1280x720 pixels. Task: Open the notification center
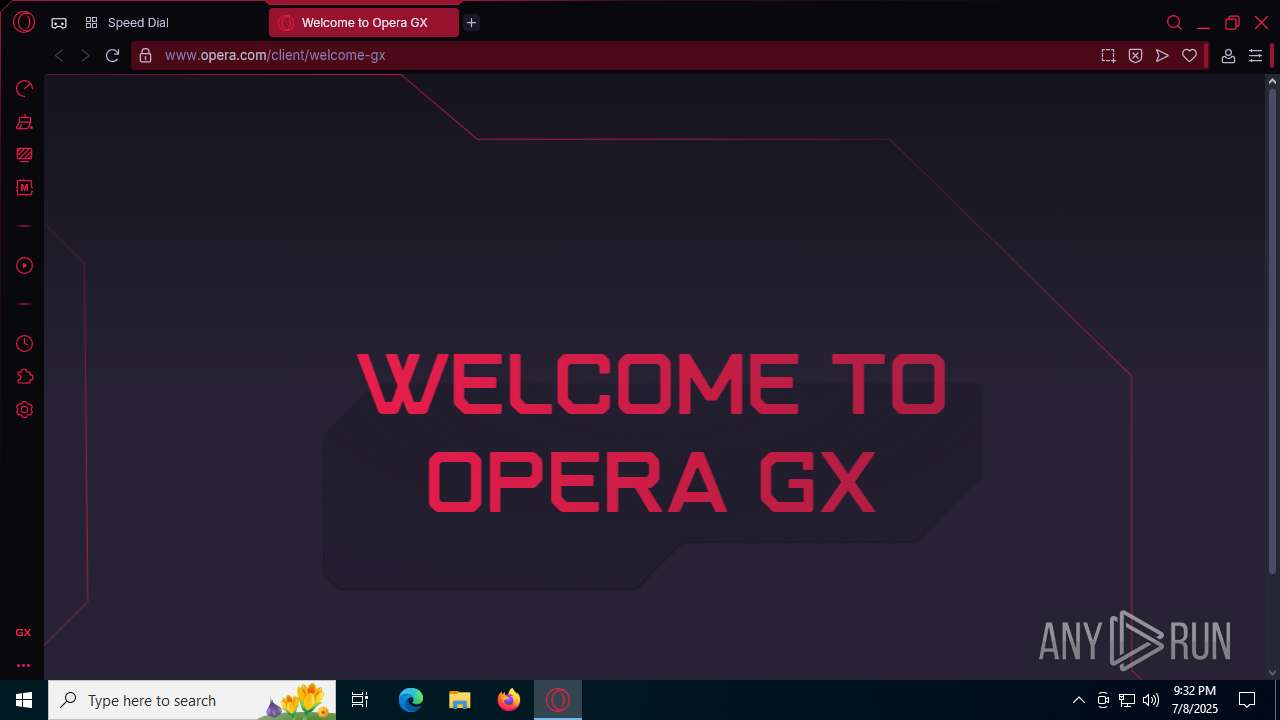pyautogui.click(x=1247, y=700)
